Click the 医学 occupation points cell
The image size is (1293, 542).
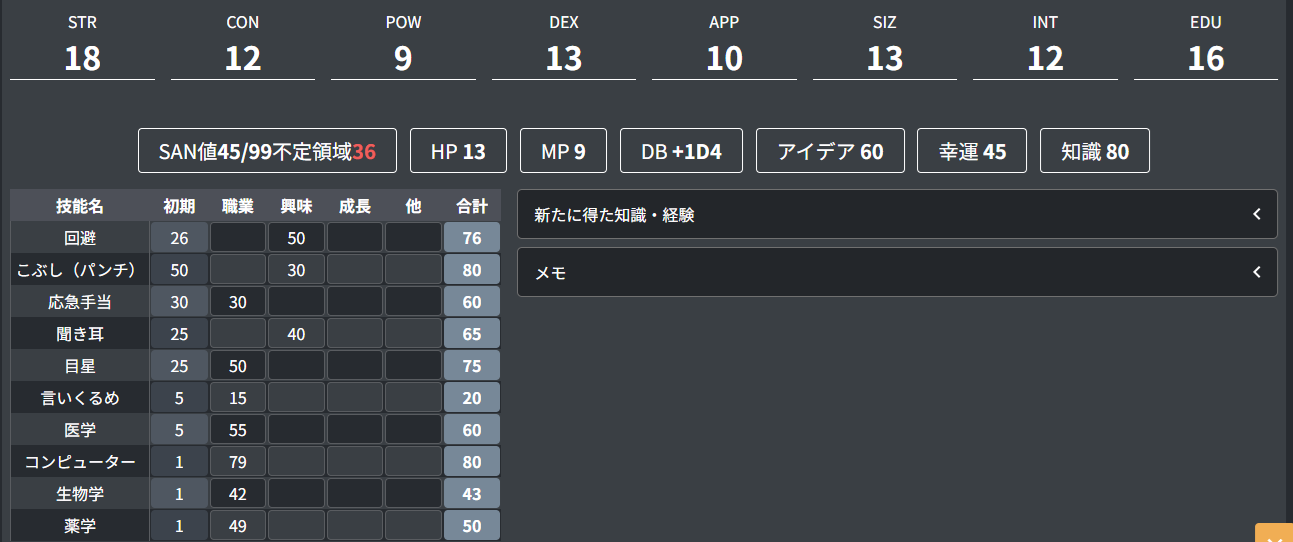pos(238,430)
